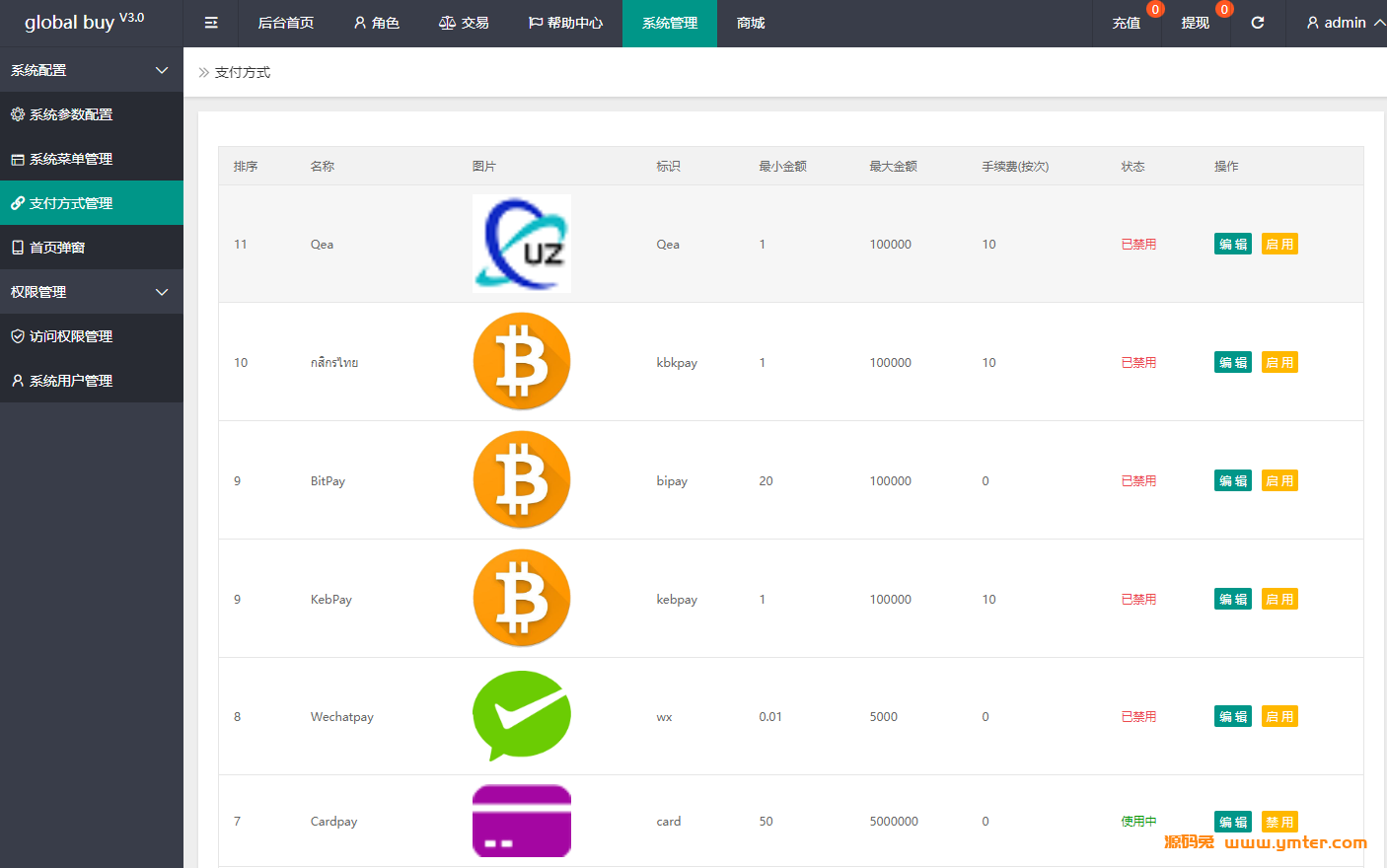Open the 角色 top menu

click(376, 23)
